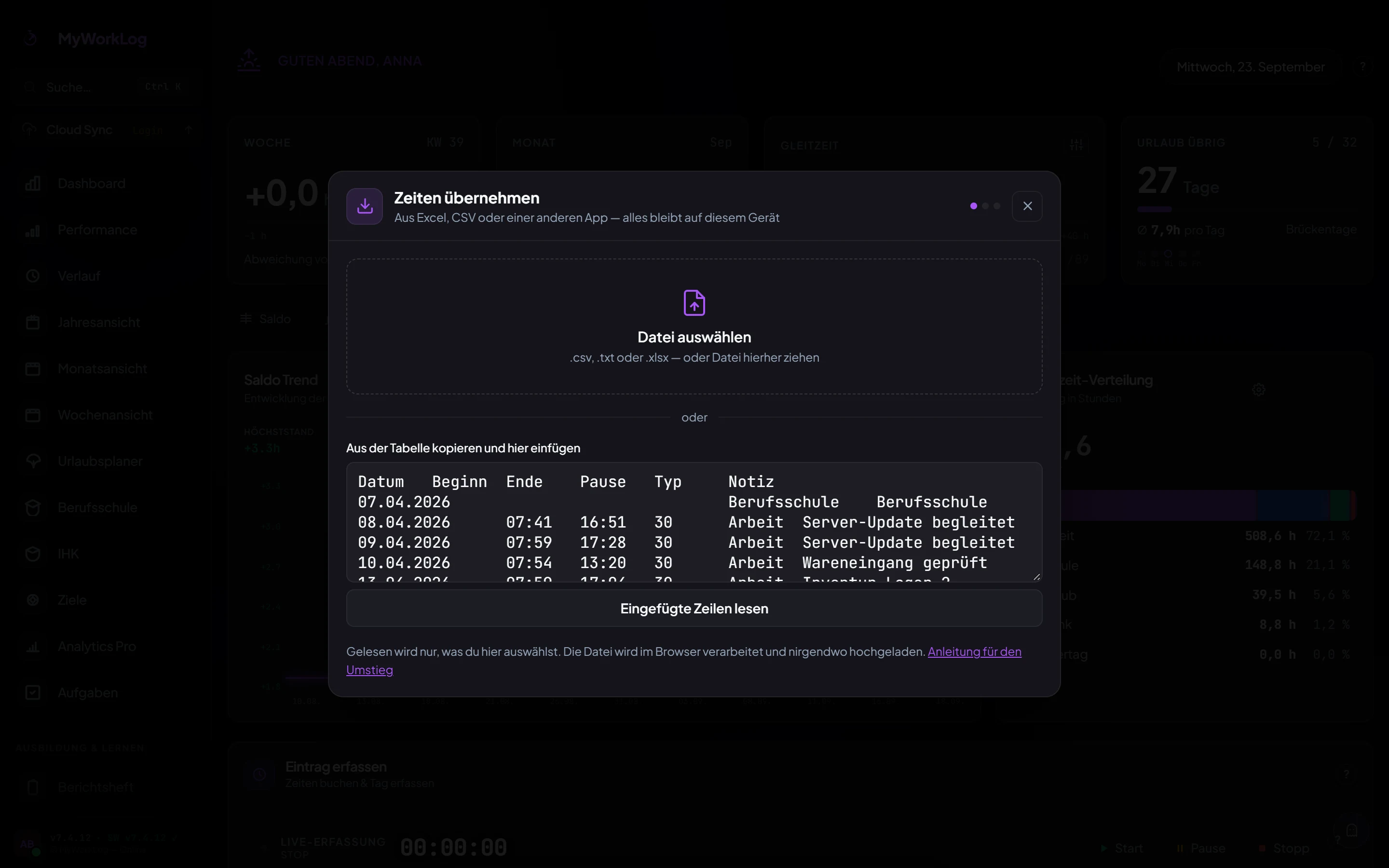Click the MyWorkLog logo icon
Viewport: 1389px width, 868px height.
[x=31, y=39]
